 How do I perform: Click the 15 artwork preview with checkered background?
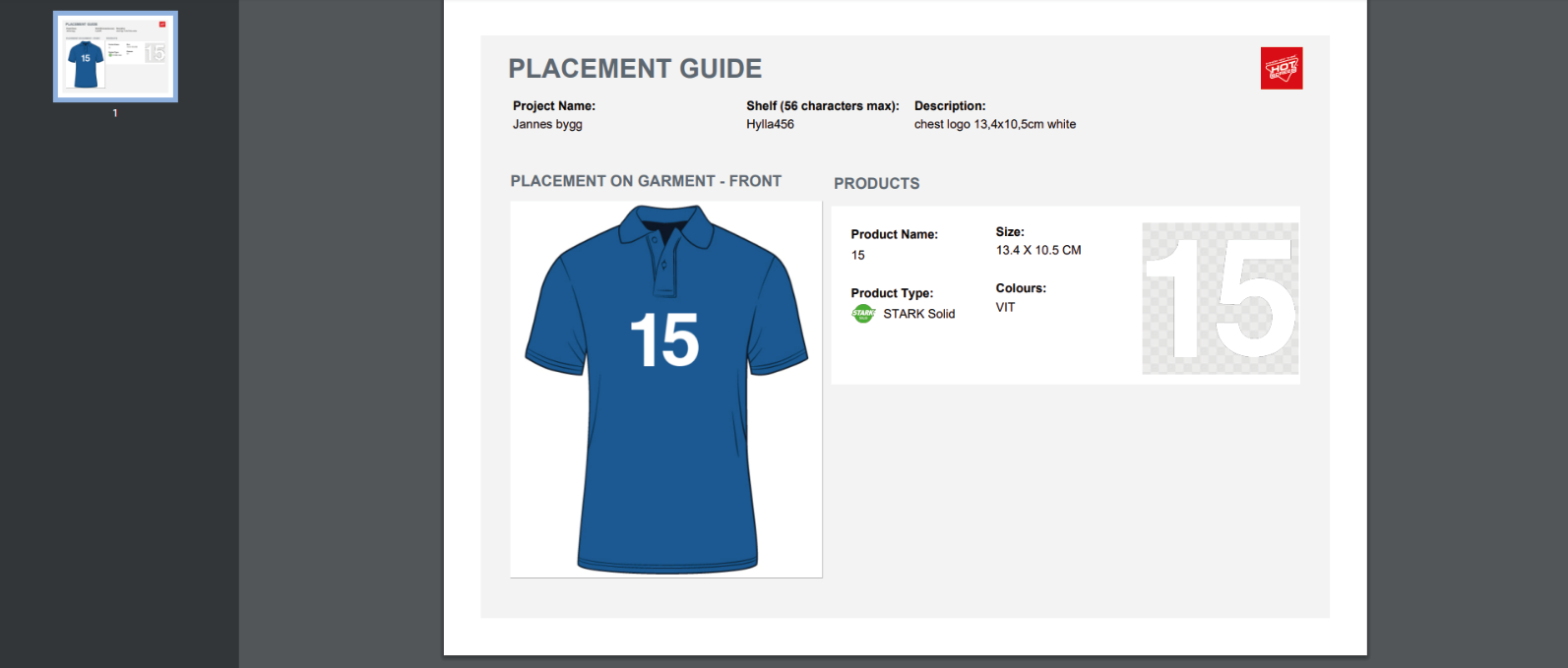(1220, 298)
